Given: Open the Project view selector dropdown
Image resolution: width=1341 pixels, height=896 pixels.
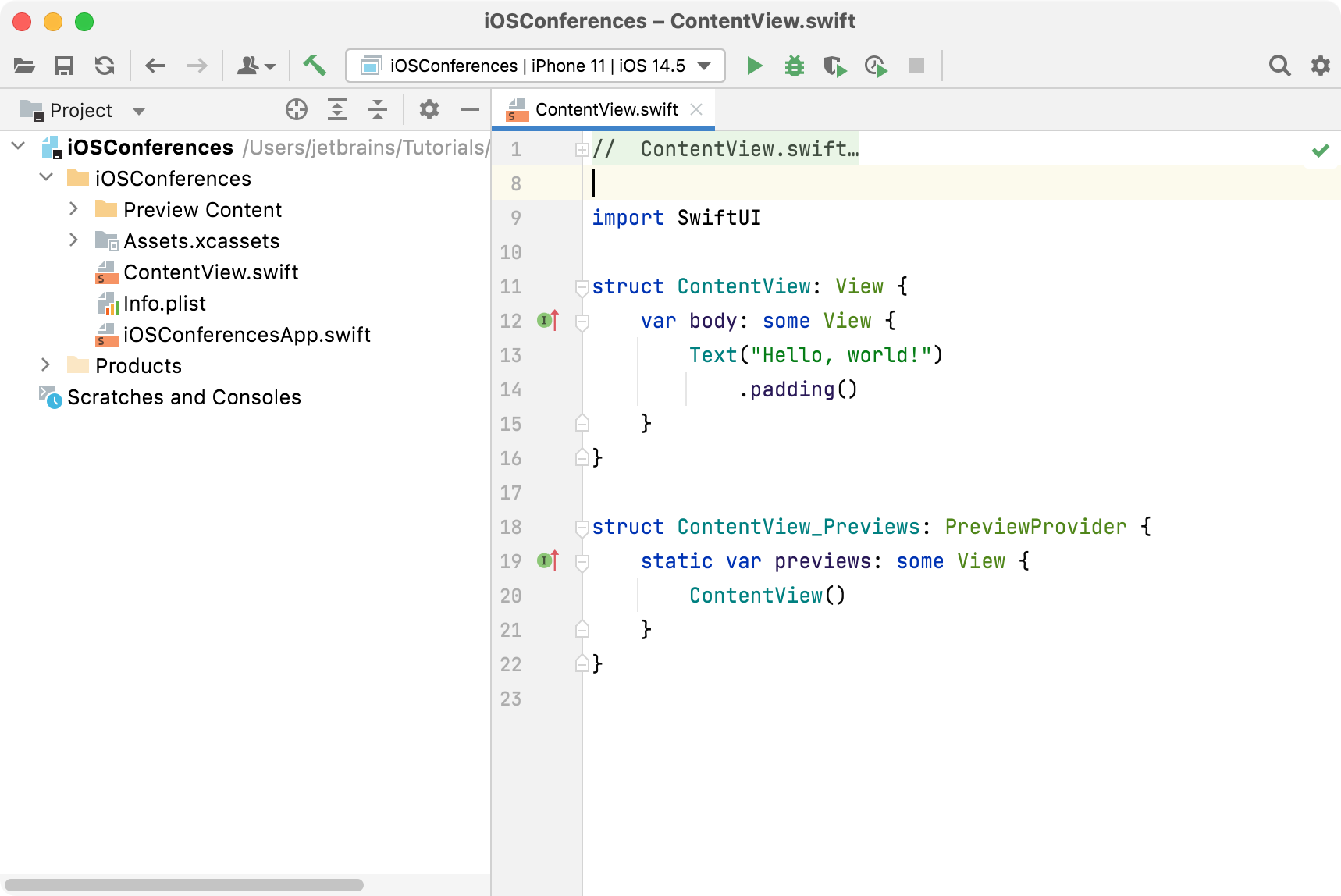Looking at the screenshot, I should [x=84, y=110].
